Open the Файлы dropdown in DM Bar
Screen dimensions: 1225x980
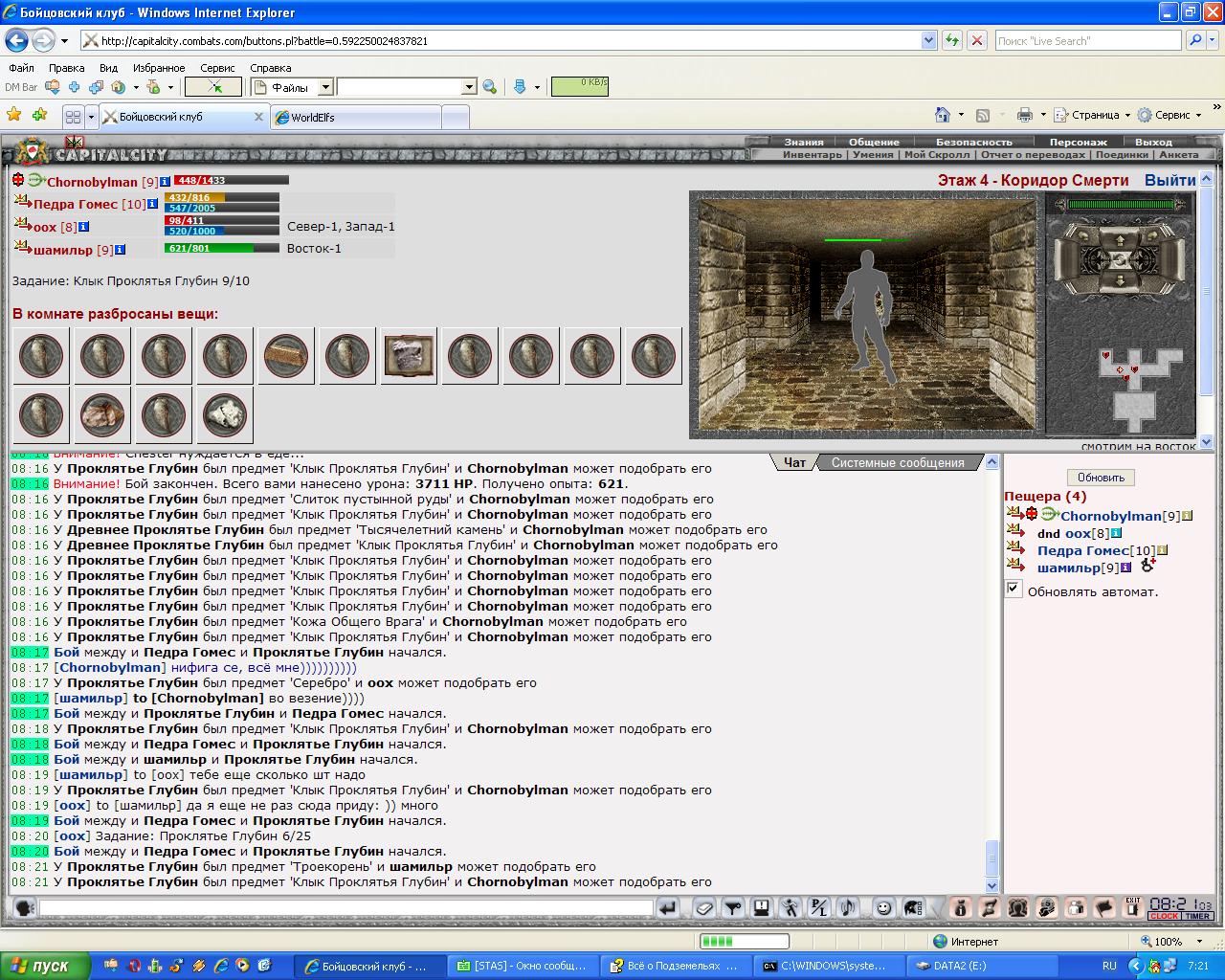click(325, 87)
